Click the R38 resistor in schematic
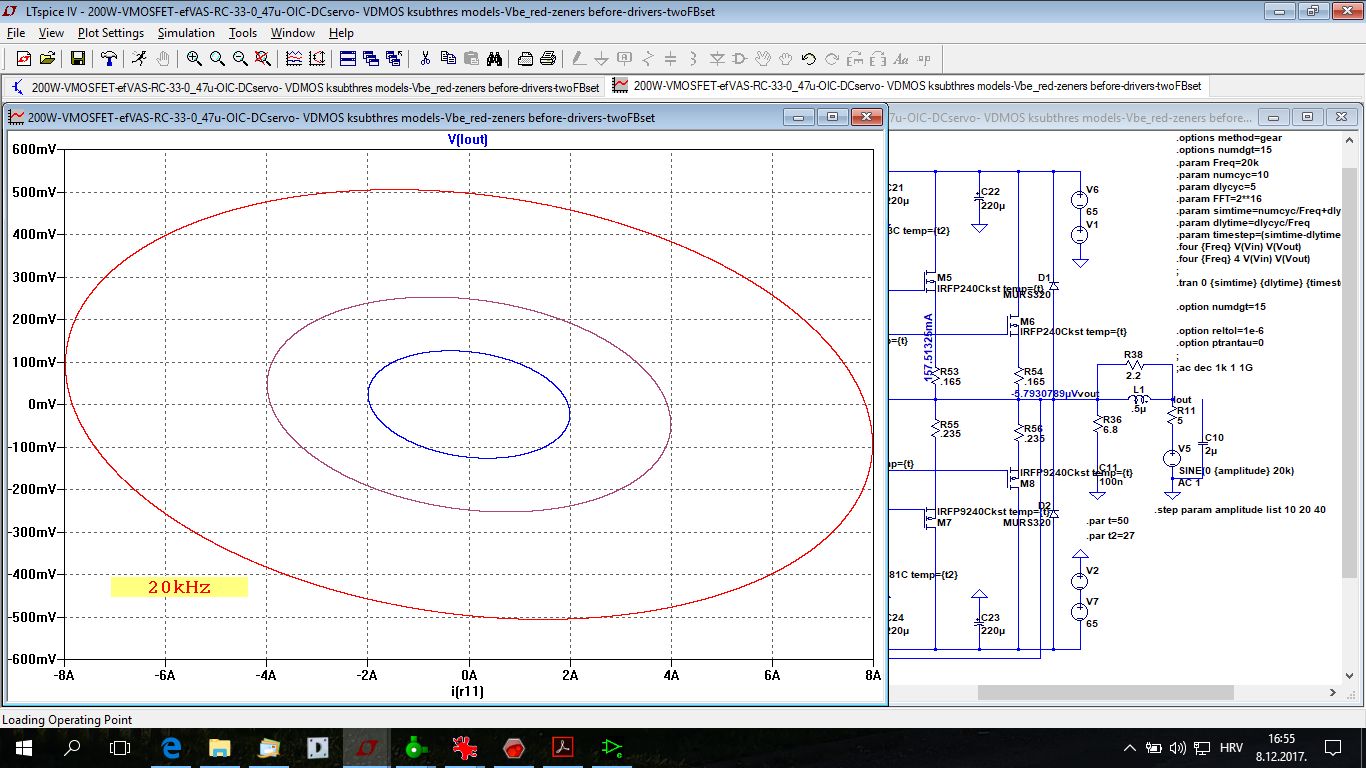This screenshot has height=768, width=1366. click(1133, 365)
